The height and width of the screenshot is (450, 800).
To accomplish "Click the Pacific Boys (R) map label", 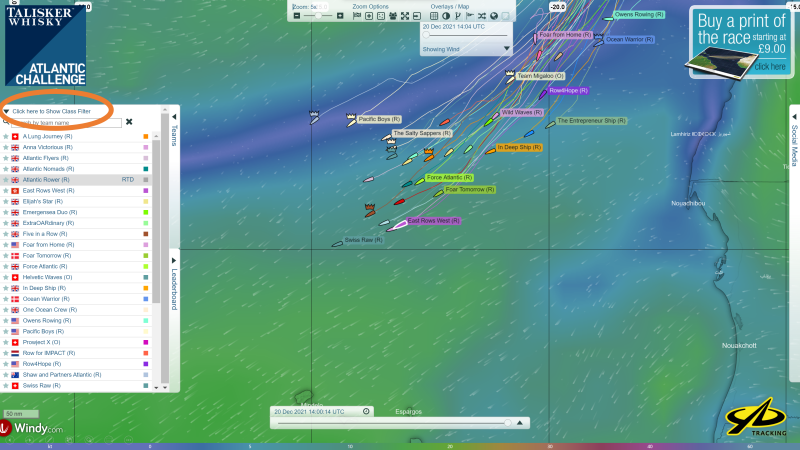I will click(x=379, y=119).
